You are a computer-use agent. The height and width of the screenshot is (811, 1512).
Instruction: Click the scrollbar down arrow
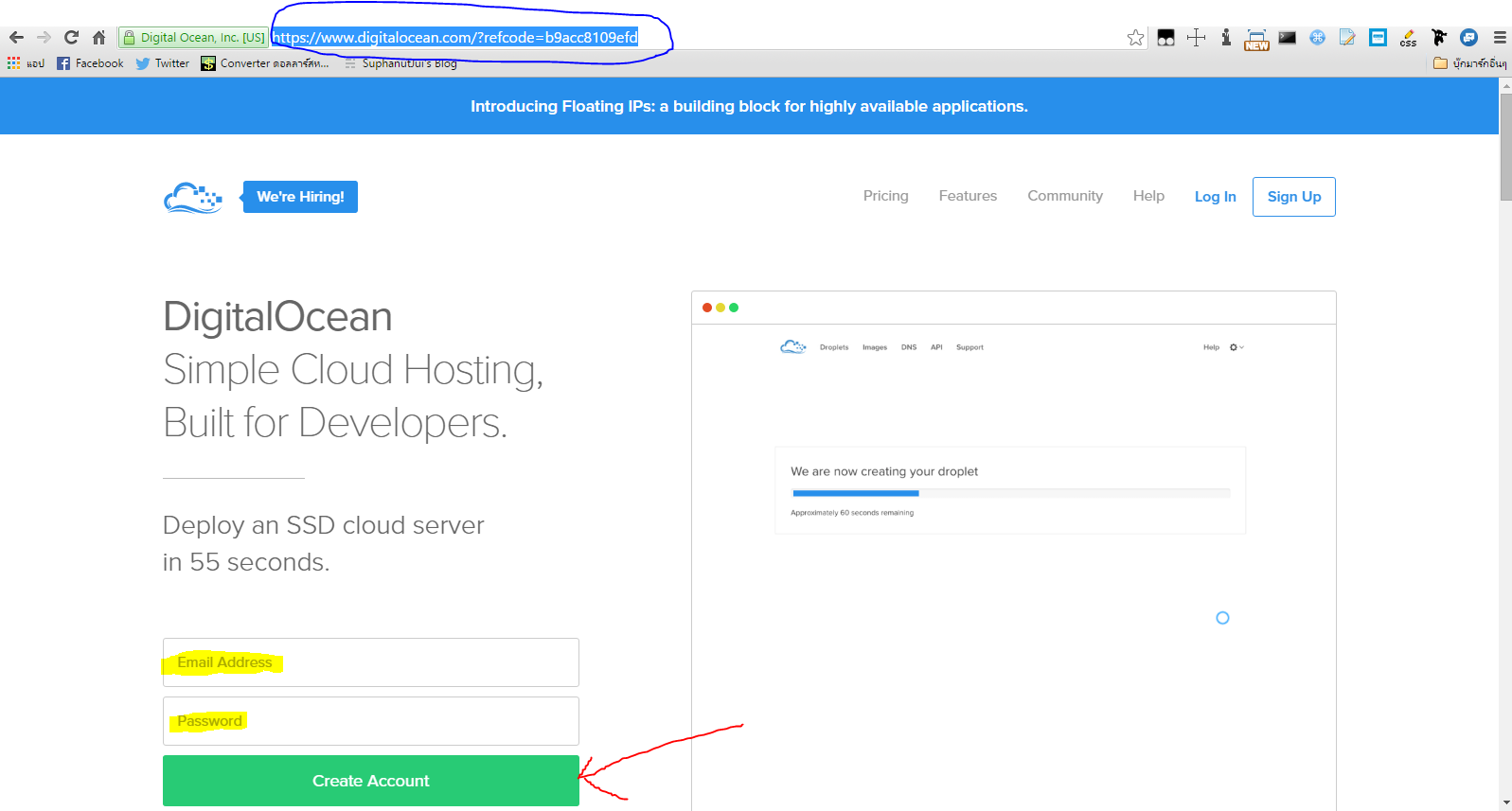[1505, 803]
